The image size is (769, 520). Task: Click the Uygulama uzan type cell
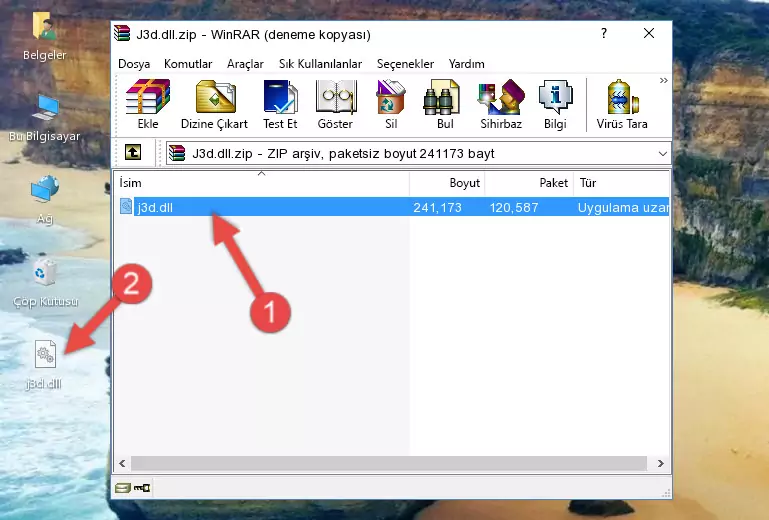(x=623, y=208)
